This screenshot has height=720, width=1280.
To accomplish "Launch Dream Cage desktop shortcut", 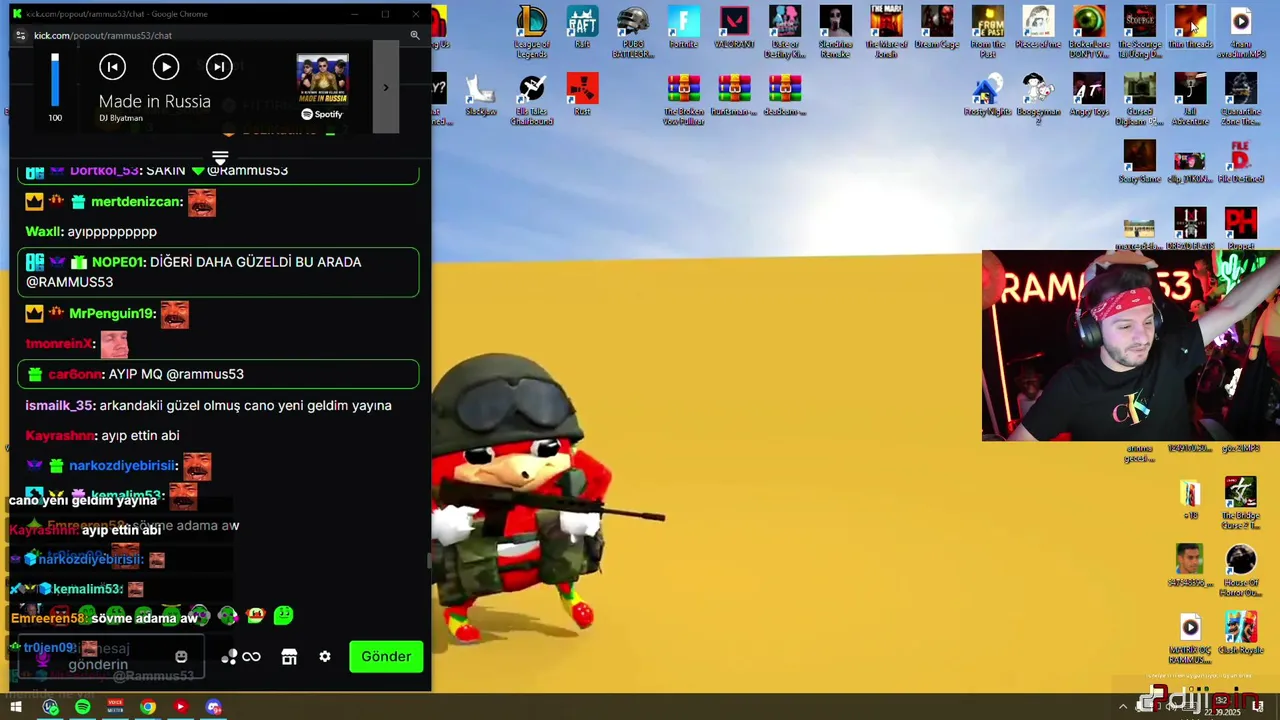I will 937,27.
